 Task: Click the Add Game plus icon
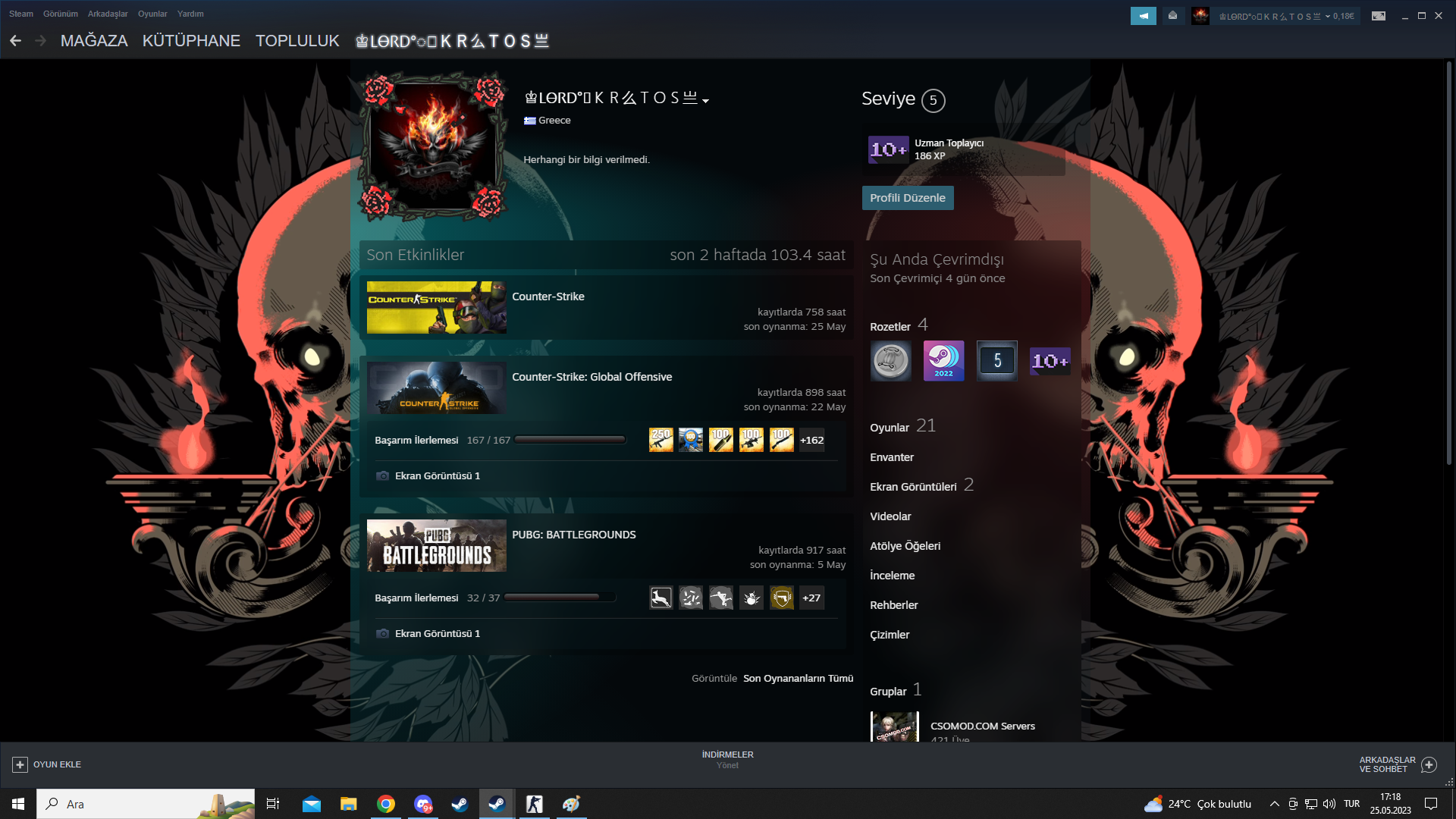tap(20, 764)
